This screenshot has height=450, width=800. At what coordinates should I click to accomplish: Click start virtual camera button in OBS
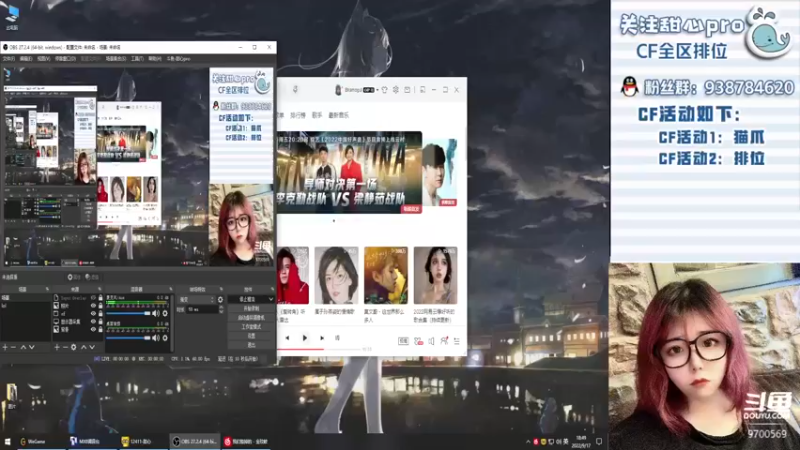tap(251, 318)
